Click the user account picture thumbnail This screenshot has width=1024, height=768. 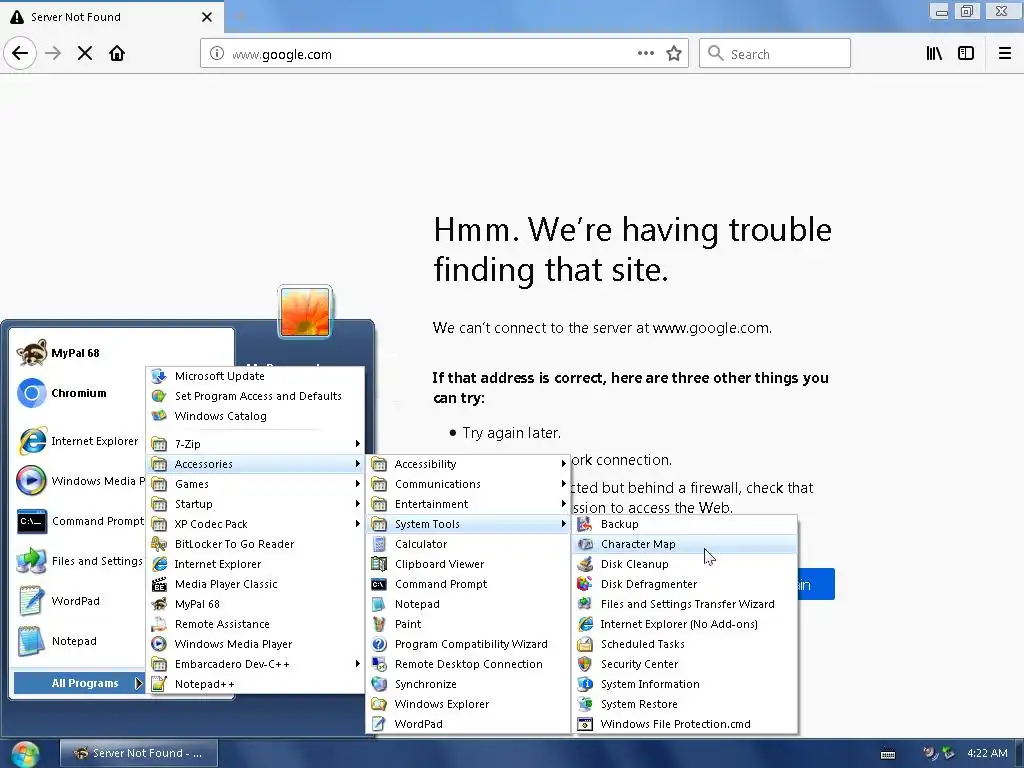[x=305, y=312]
